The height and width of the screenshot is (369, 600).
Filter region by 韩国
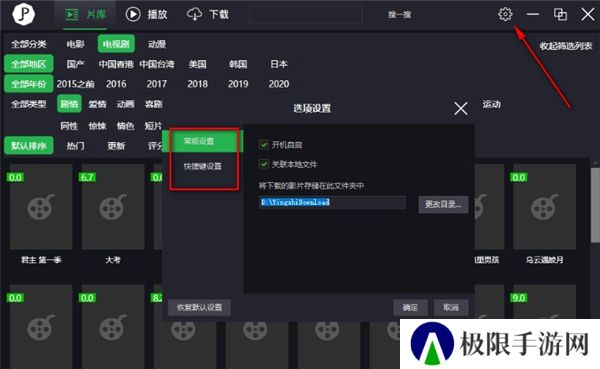point(238,64)
